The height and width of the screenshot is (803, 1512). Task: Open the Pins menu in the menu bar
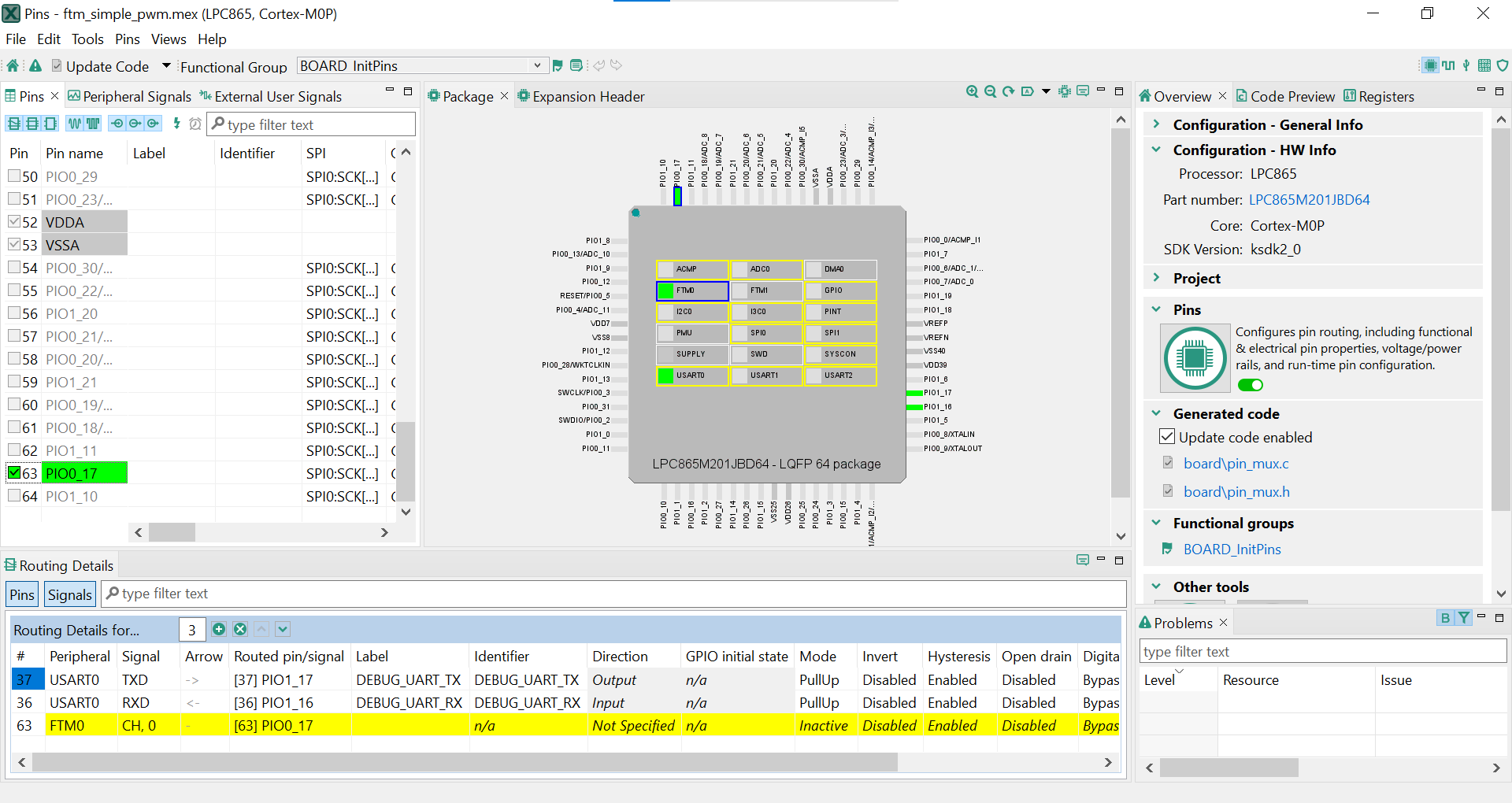[127, 39]
